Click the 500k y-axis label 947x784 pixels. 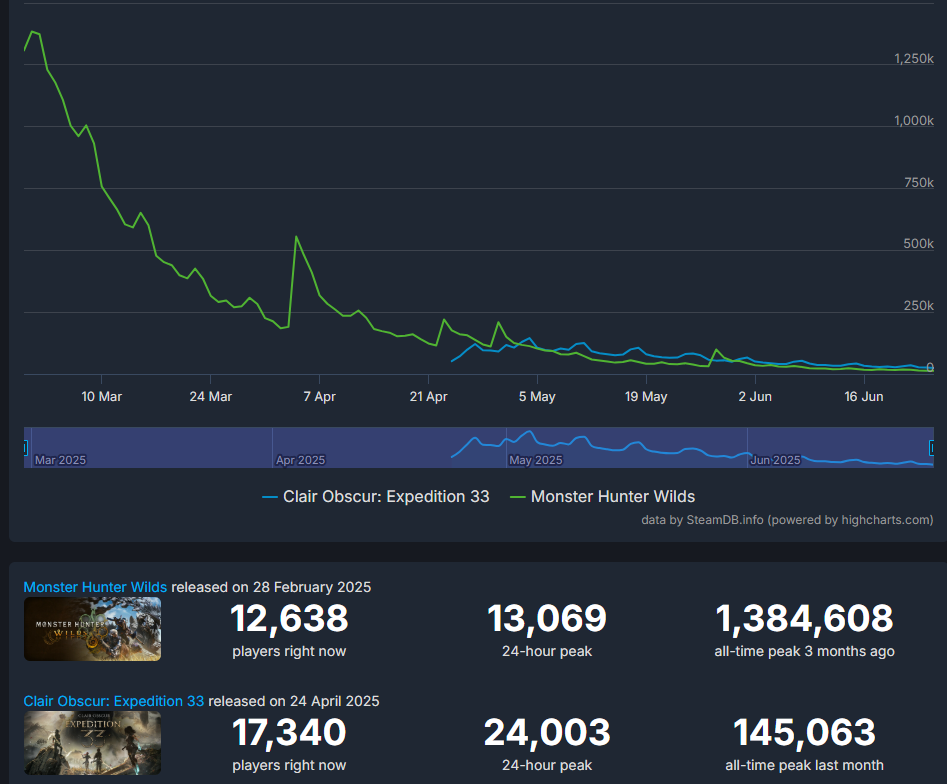coord(919,244)
